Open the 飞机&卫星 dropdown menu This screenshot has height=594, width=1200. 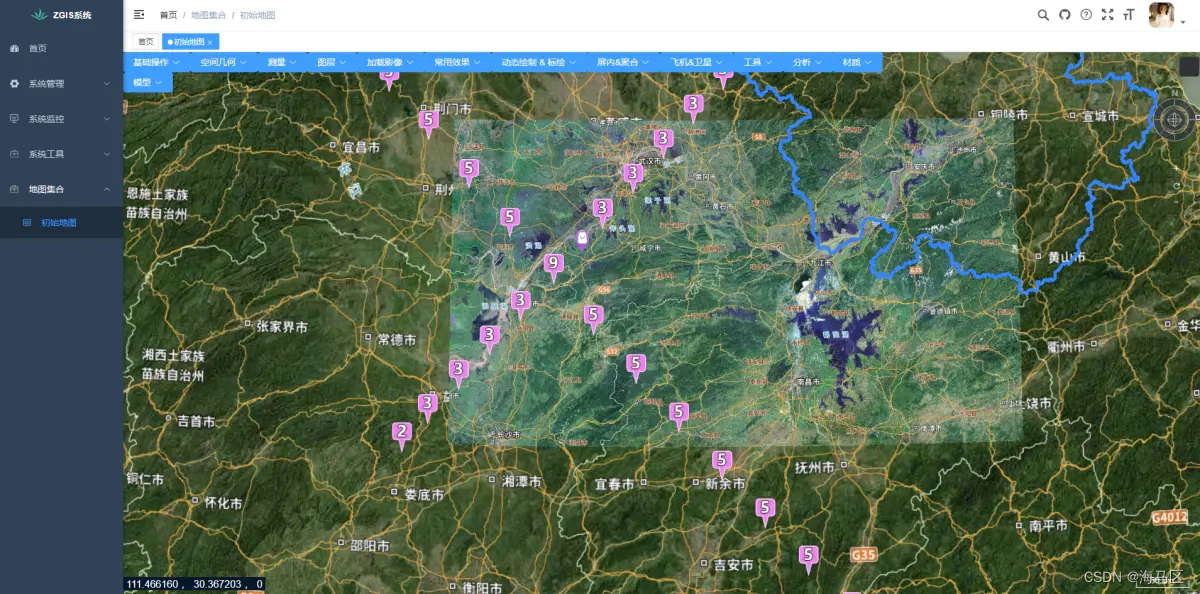tap(697, 62)
